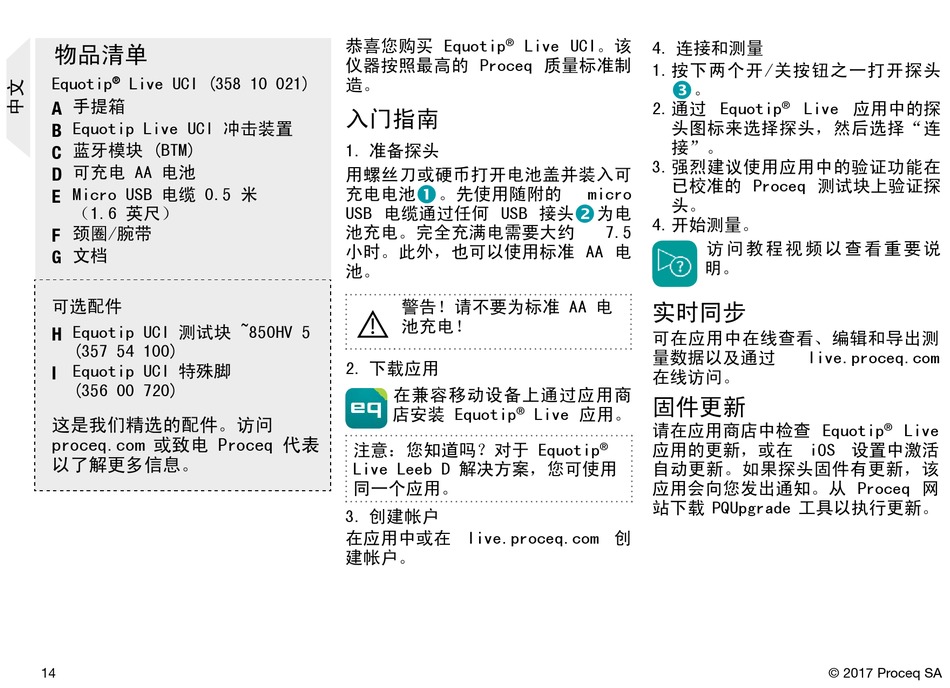Screen dimensions: 950x688
Task: Click the '可选配件' heading
Action: [x=87, y=306]
